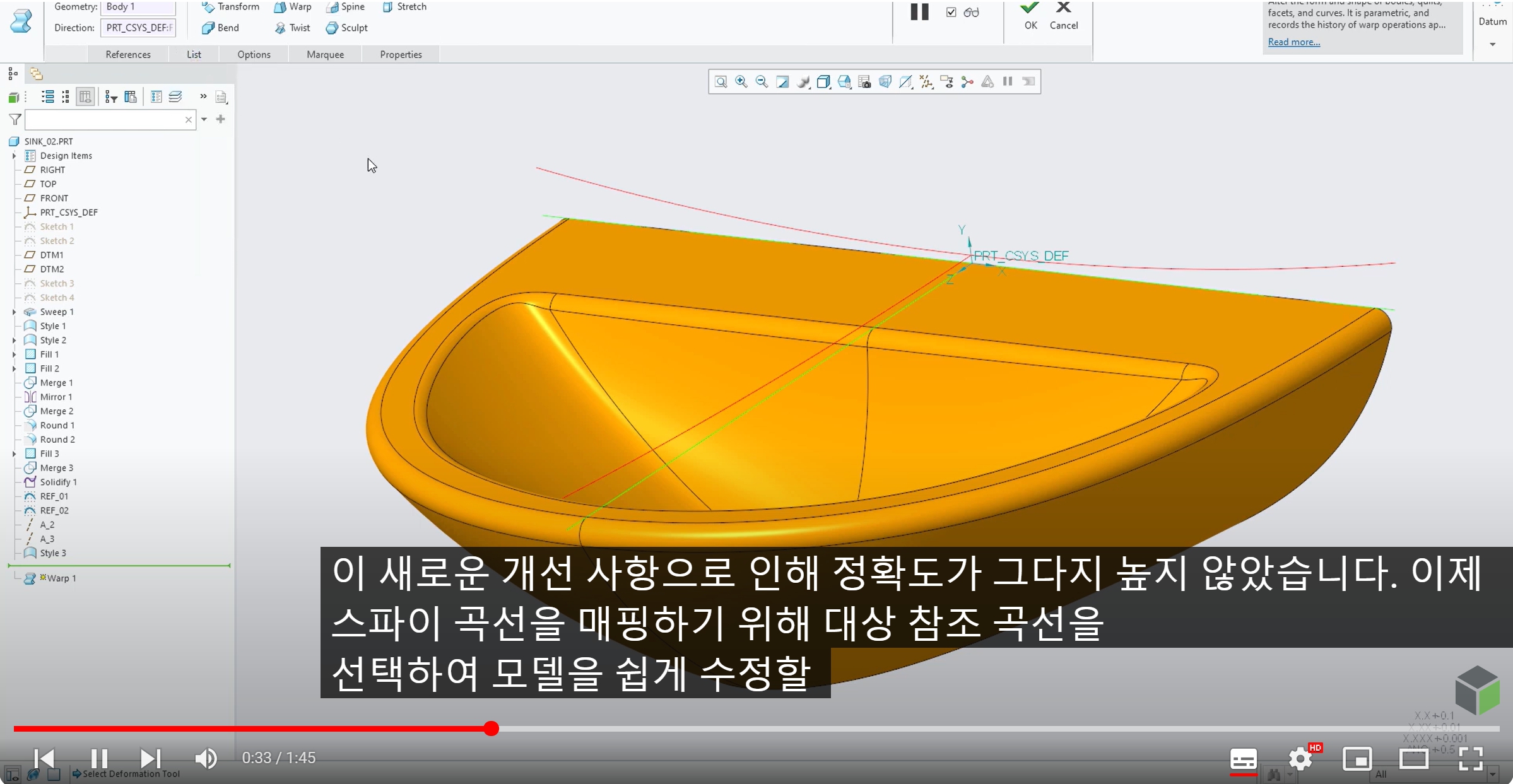Click the model tree search input field

coord(109,119)
